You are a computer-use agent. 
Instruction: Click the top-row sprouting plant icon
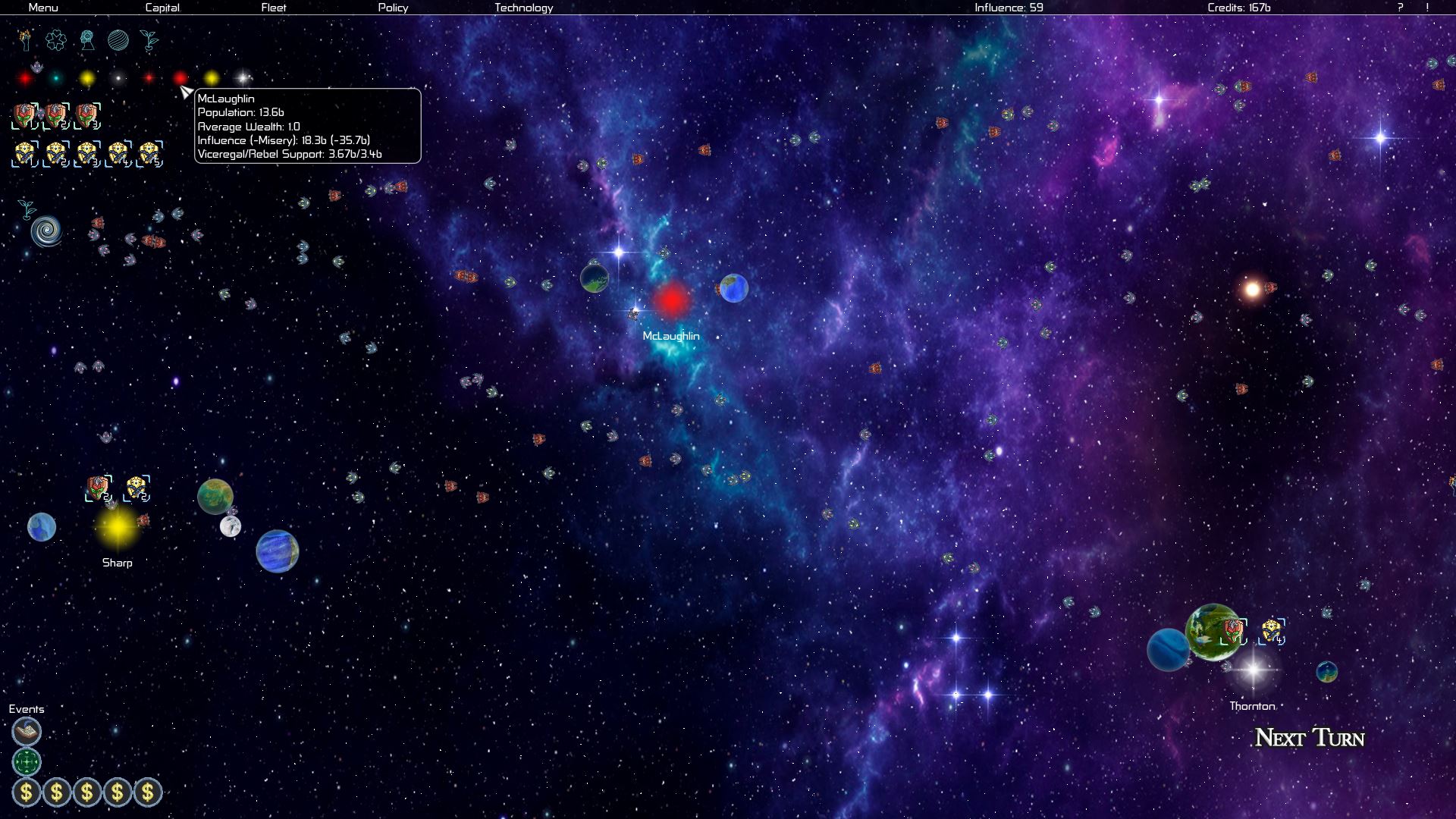149,40
